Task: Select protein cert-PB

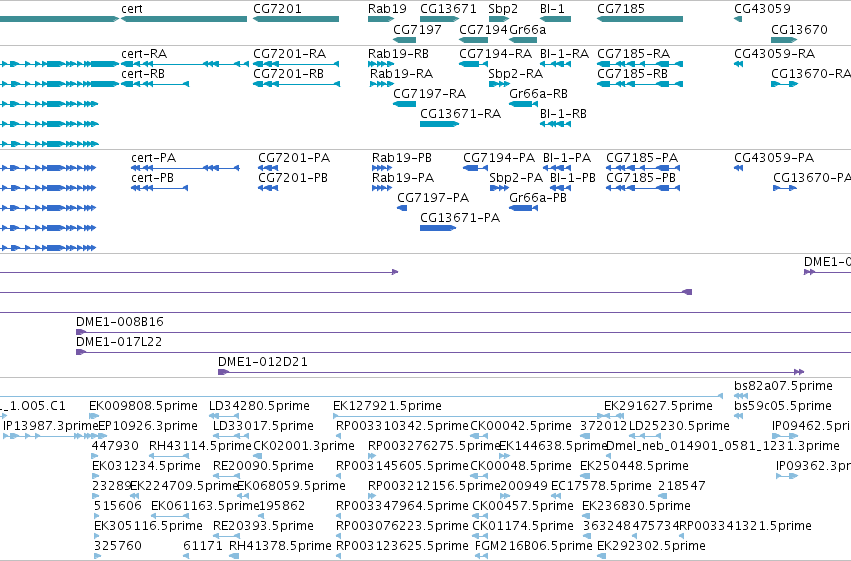Action: point(153,178)
